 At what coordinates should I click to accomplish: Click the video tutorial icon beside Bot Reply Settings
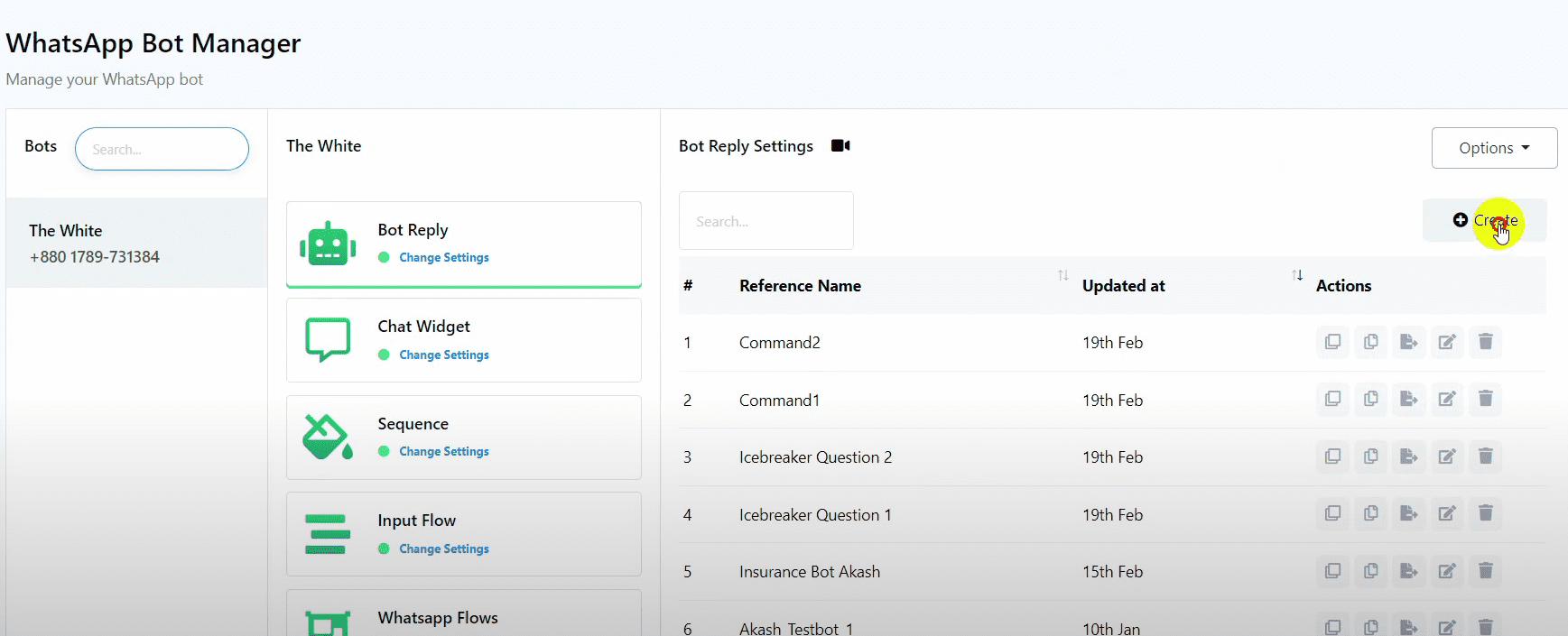point(840,146)
